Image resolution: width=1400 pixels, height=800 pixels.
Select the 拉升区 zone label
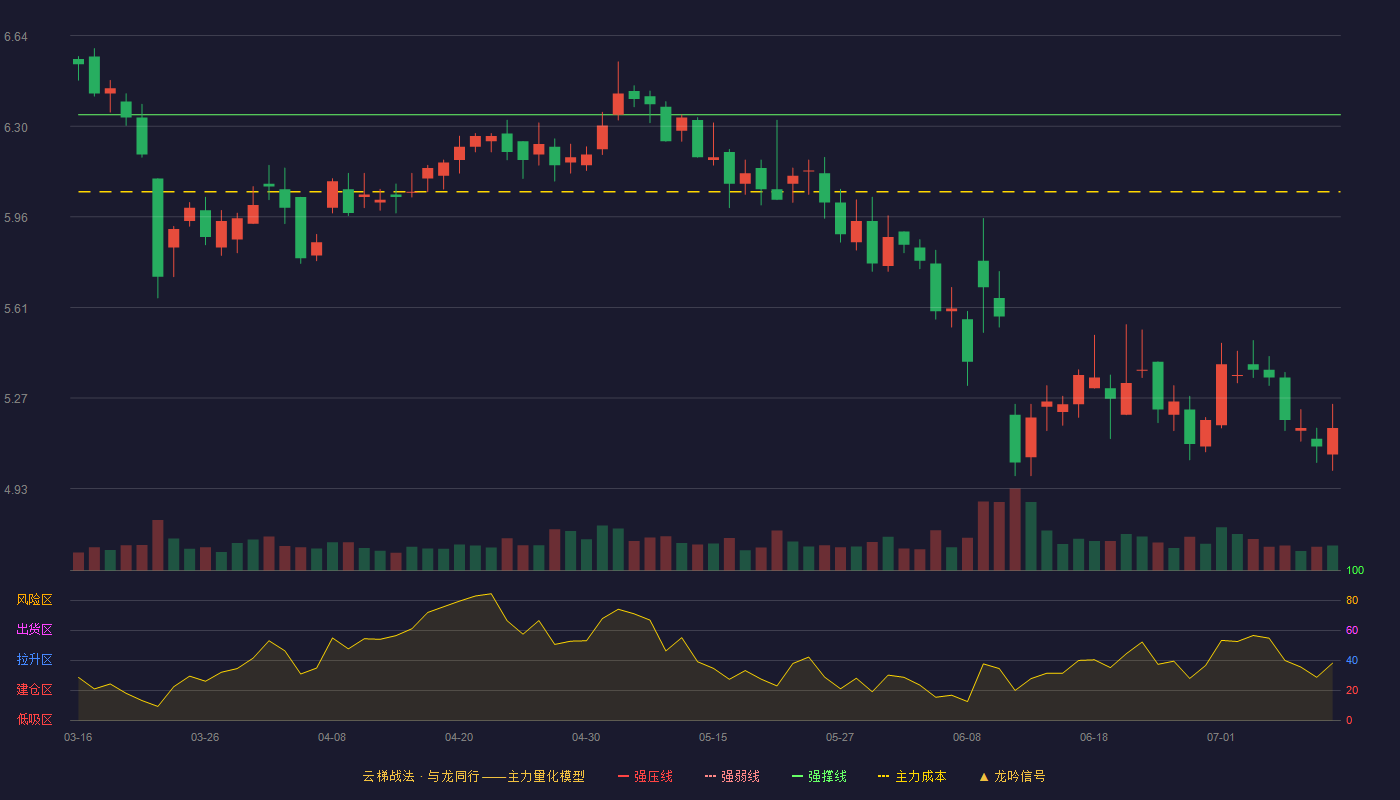click(34, 660)
